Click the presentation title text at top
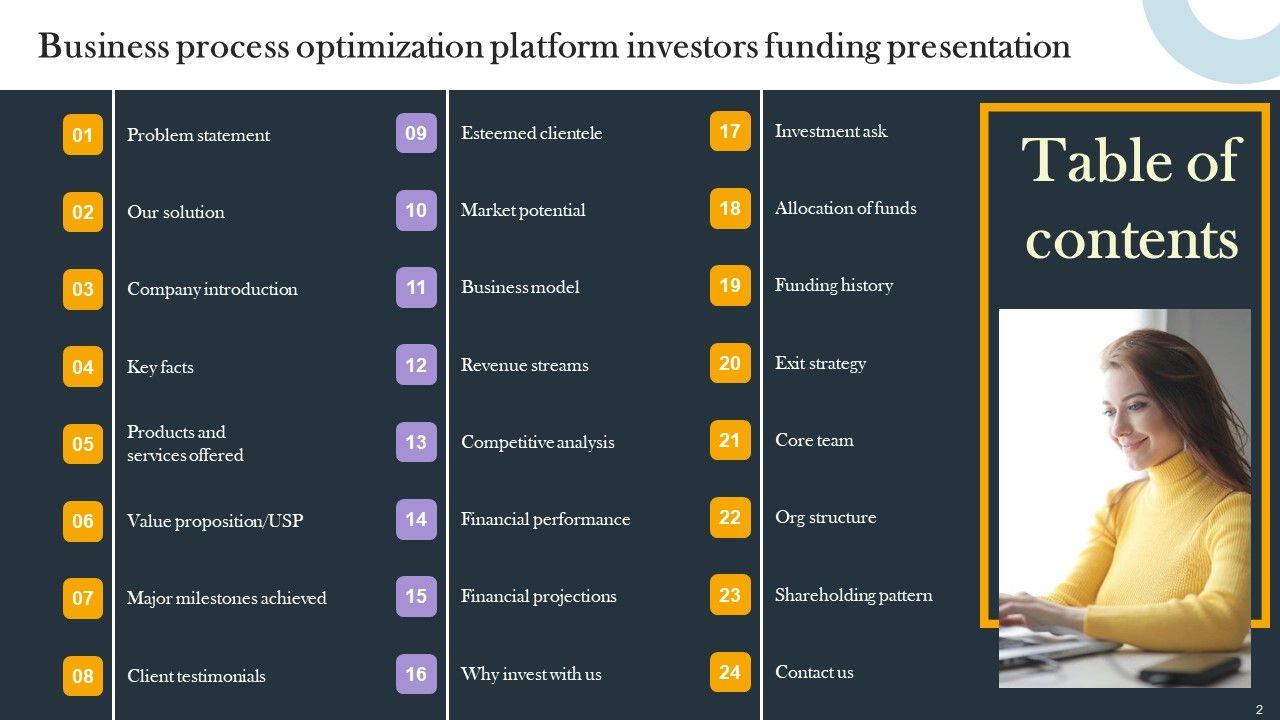The image size is (1280, 720). (554, 46)
